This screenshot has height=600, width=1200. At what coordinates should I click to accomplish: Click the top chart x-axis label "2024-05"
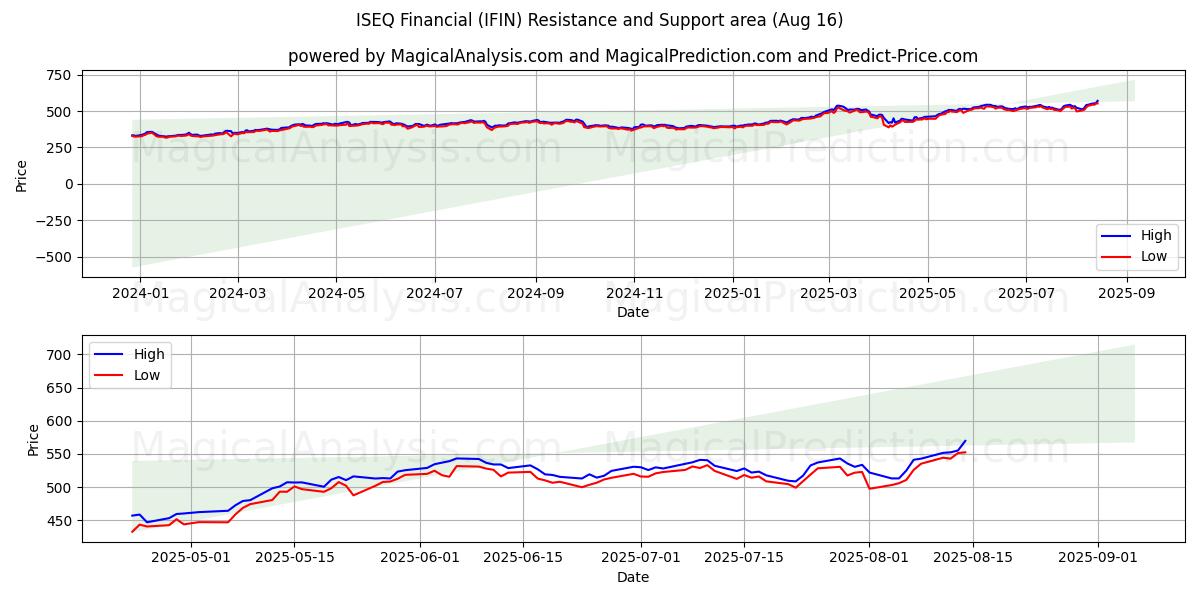pos(335,294)
